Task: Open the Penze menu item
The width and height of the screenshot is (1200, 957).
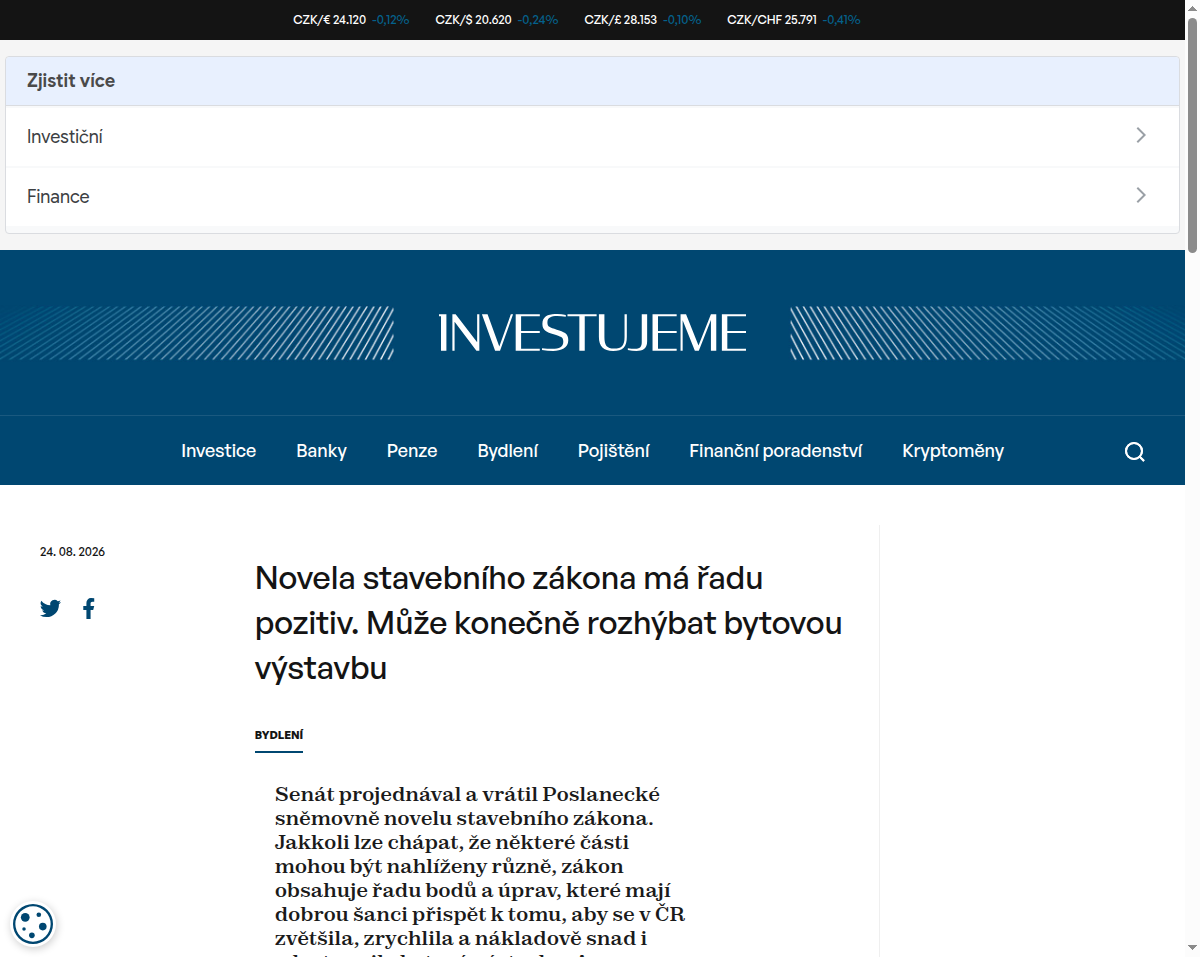Action: (x=412, y=451)
